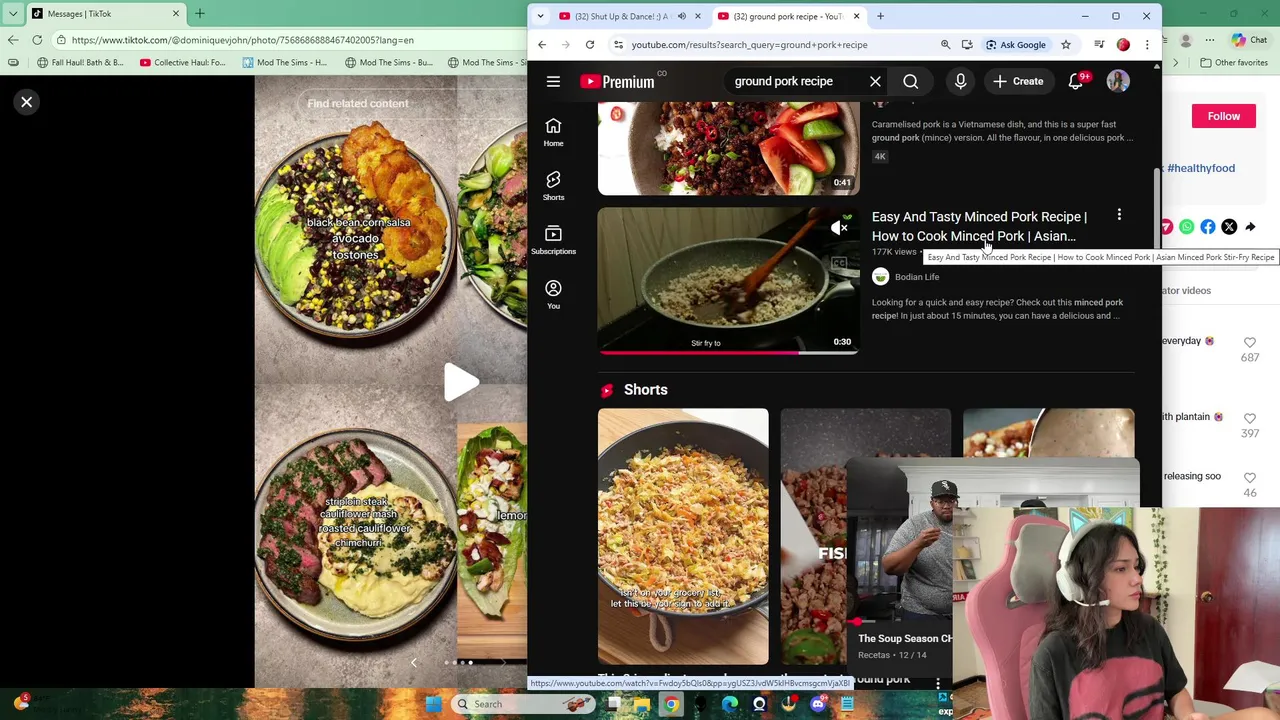Click the YouTube Premium logo
The height and width of the screenshot is (720, 1280).
[x=617, y=82]
